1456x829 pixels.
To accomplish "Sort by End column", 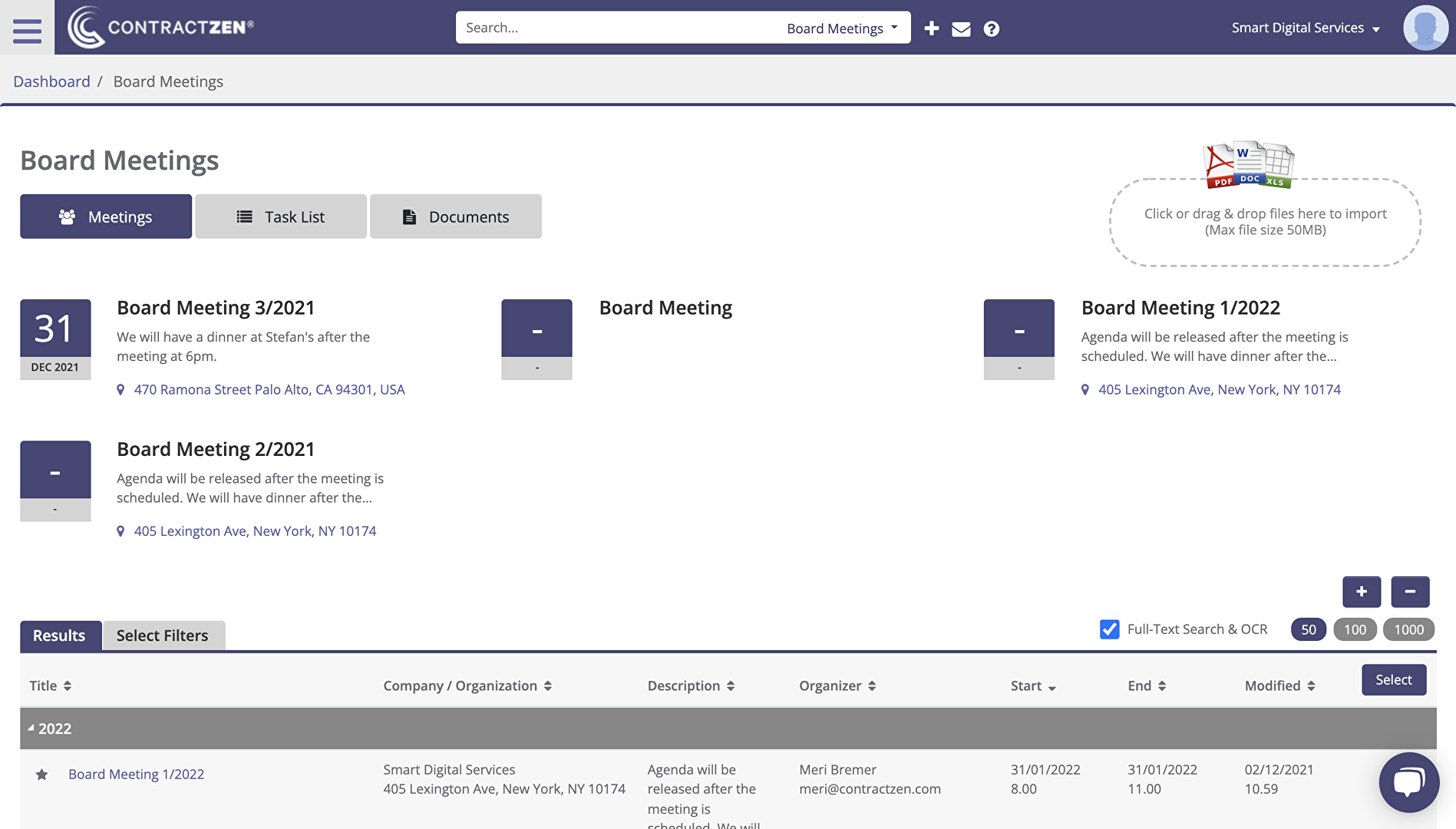I will pos(1147,685).
